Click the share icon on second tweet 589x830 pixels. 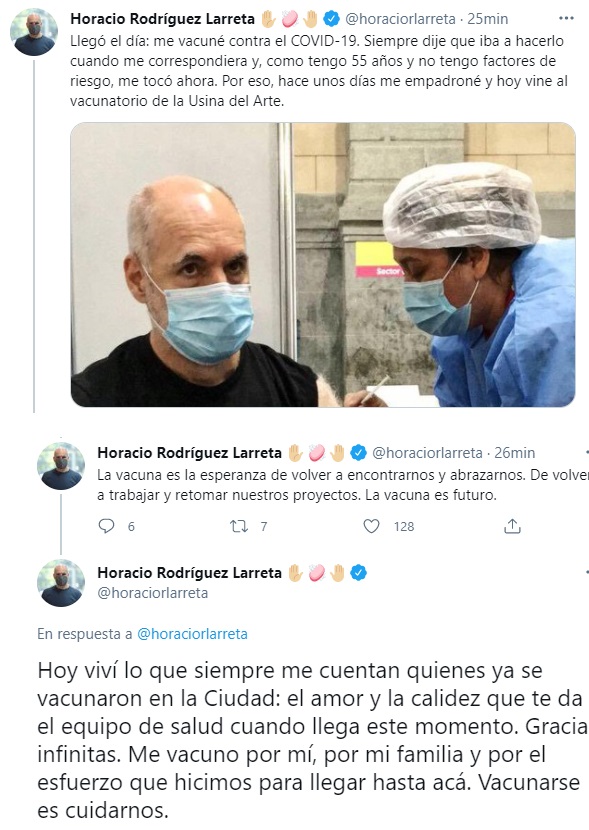coord(512,526)
